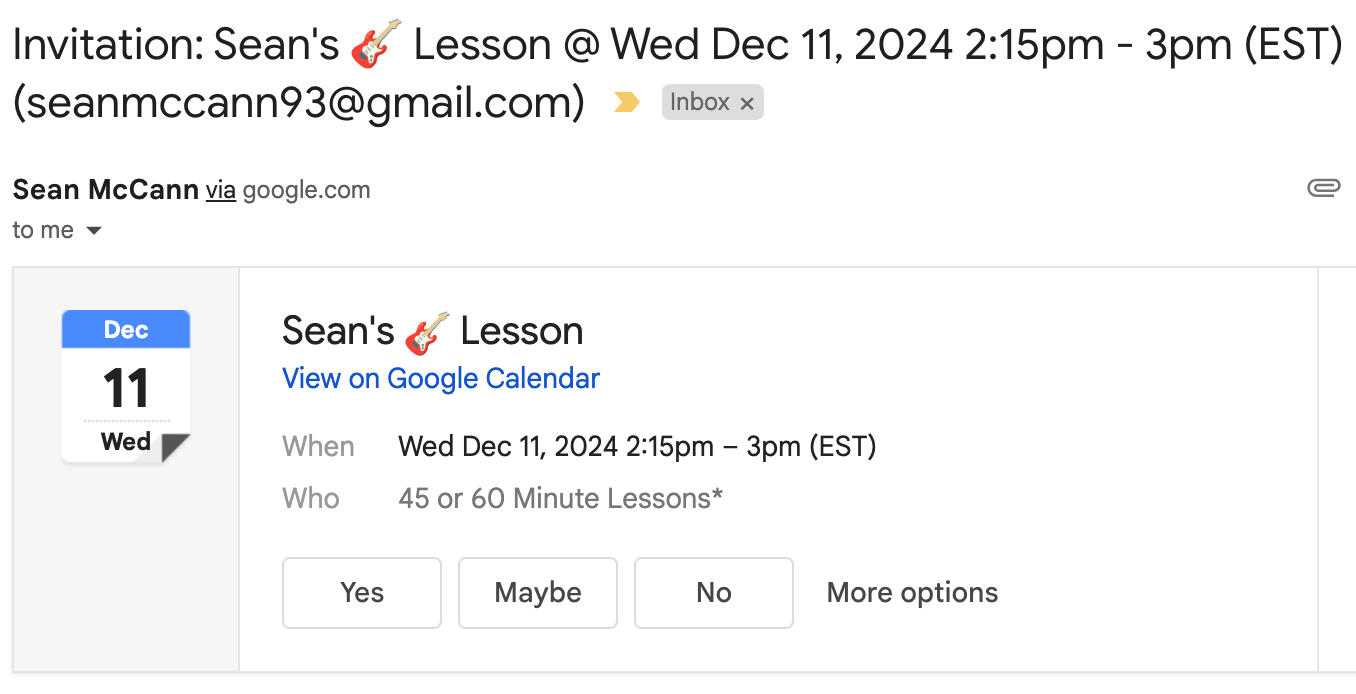This screenshot has height=694, width=1356.
Task: Click the Inbox label tag
Action: [x=699, y=102]
